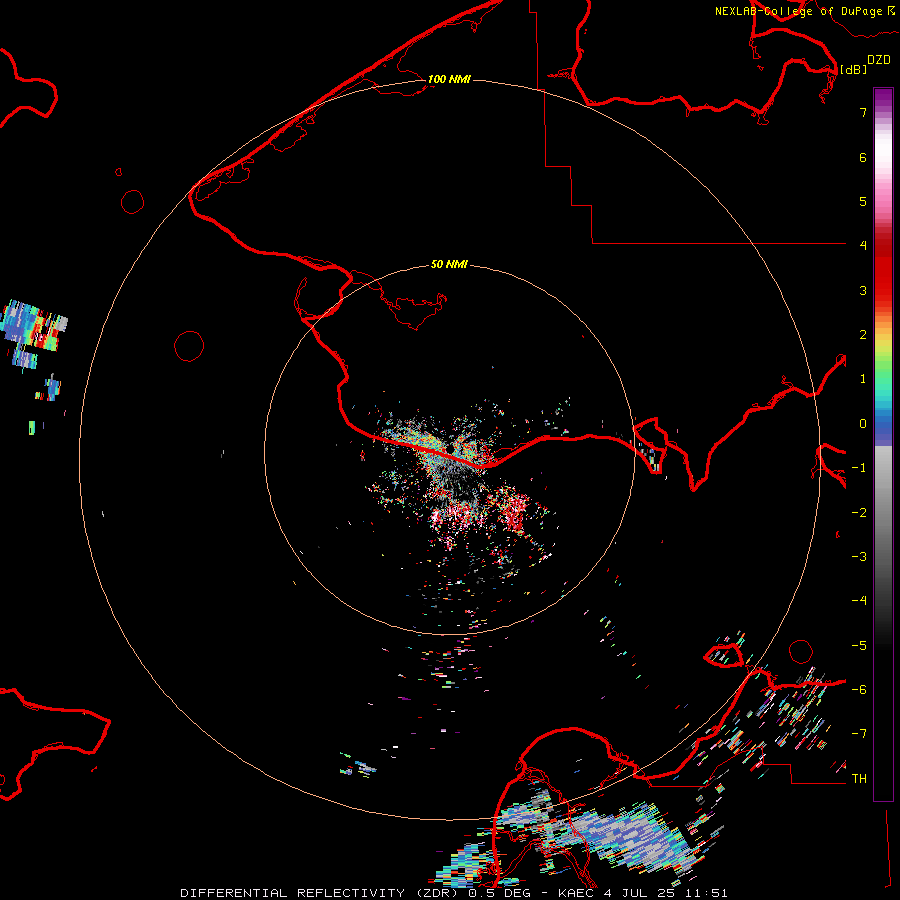This screenshot has width=900, height=900.
Task: Click the -3 value on the color scale
Action: point(859,557)
